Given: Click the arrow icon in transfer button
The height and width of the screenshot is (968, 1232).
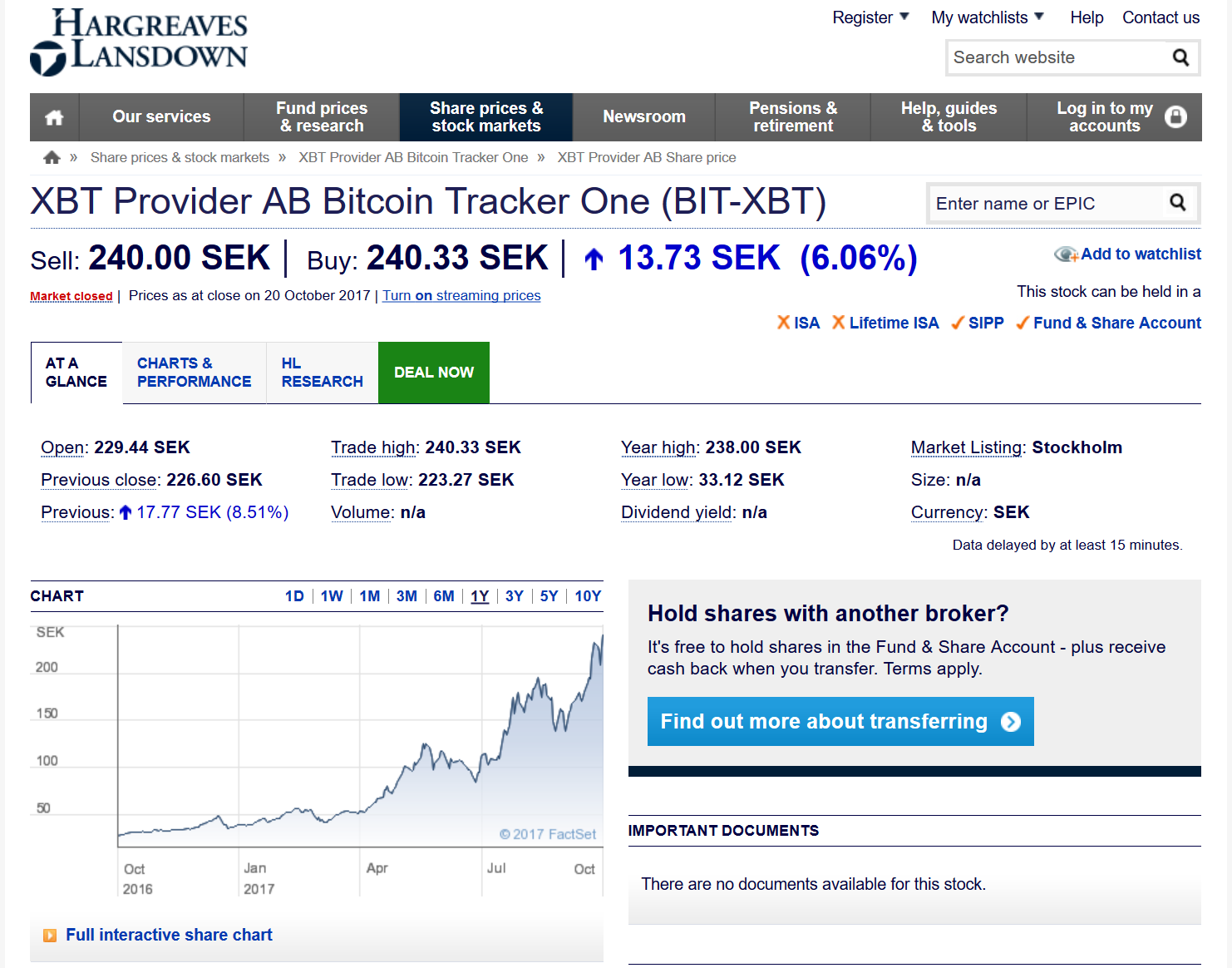Looking at the screenshot, I should [1011, 722].
